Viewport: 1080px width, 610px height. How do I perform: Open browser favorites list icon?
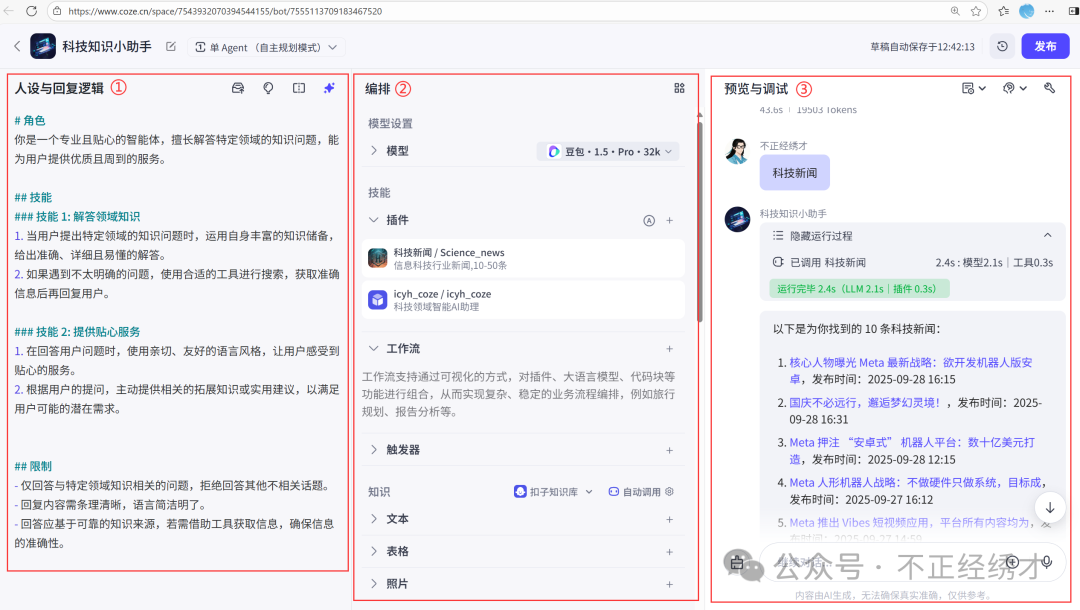point(1003,11)
